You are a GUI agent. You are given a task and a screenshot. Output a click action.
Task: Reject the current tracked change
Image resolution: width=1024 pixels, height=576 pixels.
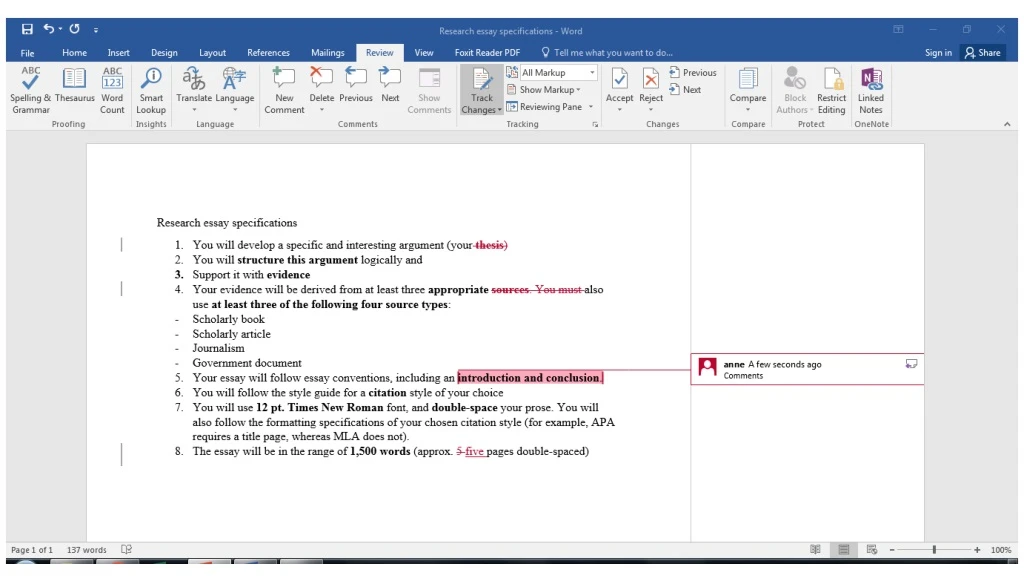(651, 80)
